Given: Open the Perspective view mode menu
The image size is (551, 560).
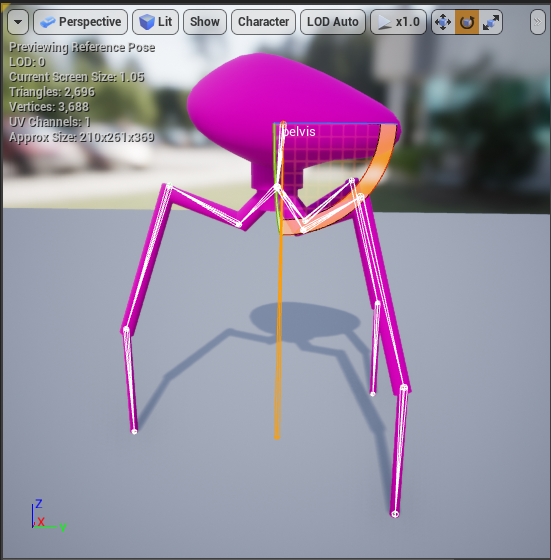Looking at the screenshot, I should click(x=80, y=22).
